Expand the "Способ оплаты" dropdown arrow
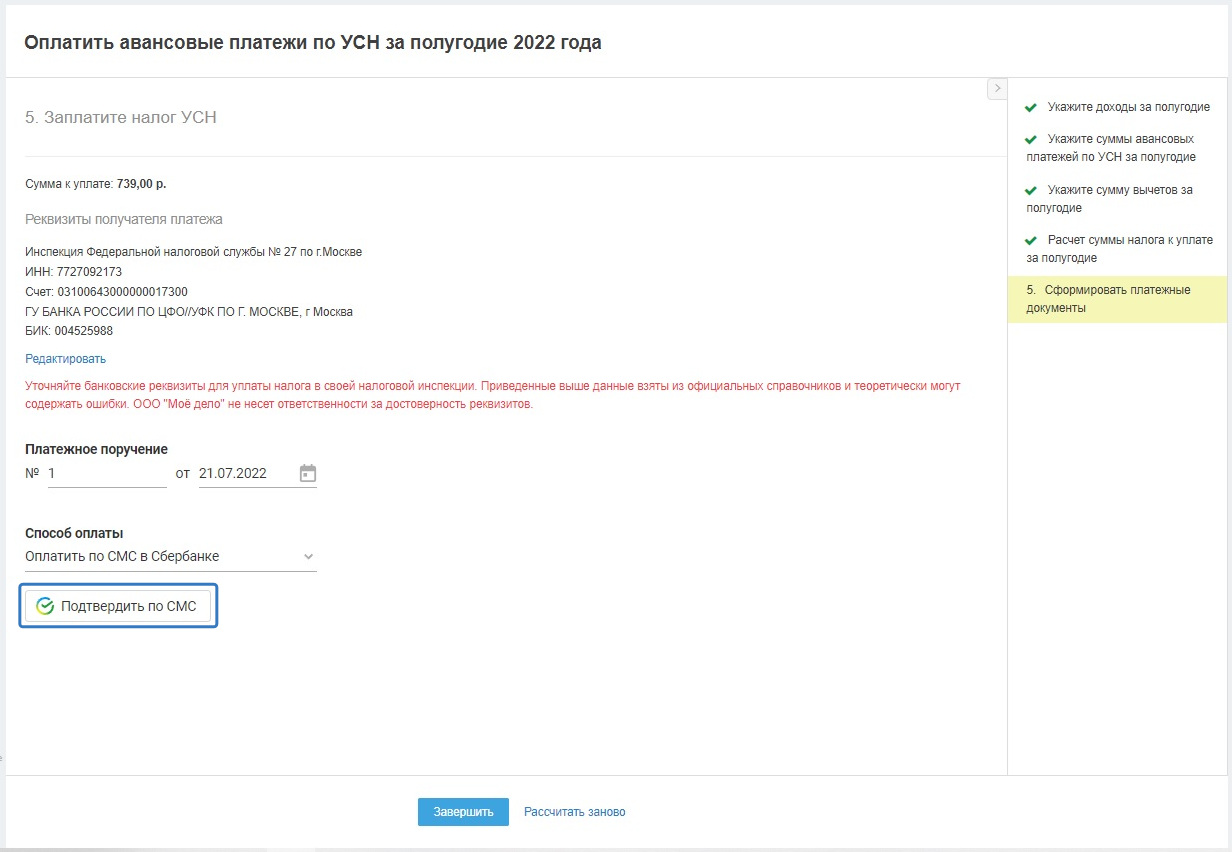Image resolution: width=1232 pixels, height=852 pixels. [308, 557]
